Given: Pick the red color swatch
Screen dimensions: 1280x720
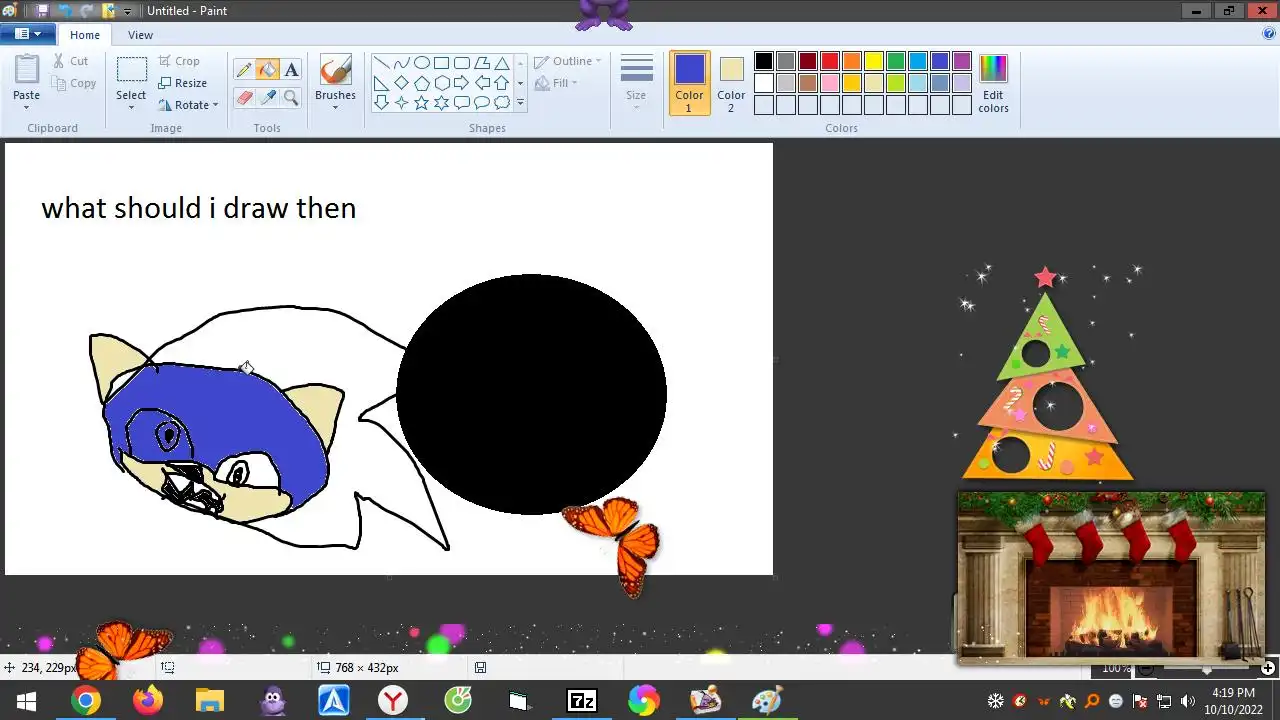Looking at the screenshot, I should click(830, 61).
